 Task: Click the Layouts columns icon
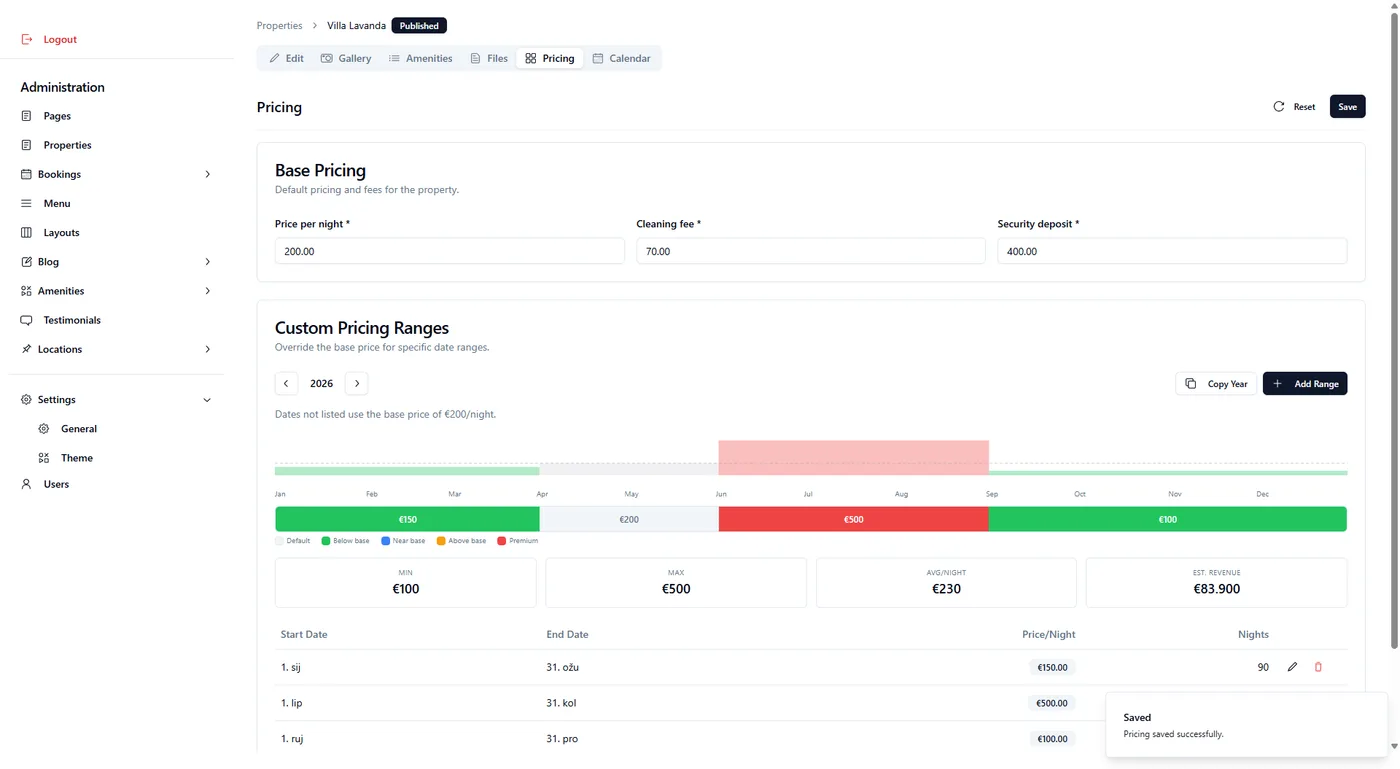click(27, 232)
